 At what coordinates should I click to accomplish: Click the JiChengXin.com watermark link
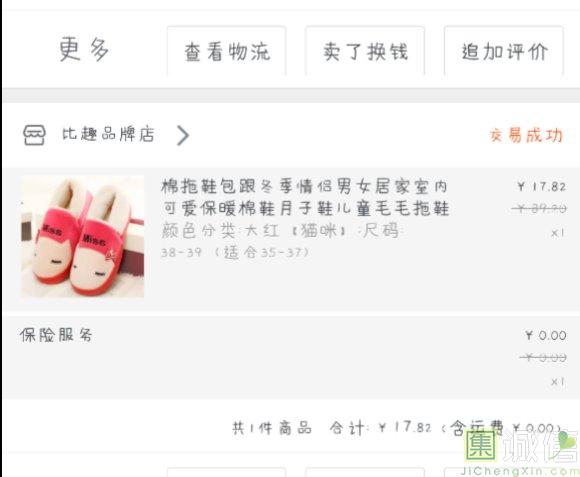[519, 471]
